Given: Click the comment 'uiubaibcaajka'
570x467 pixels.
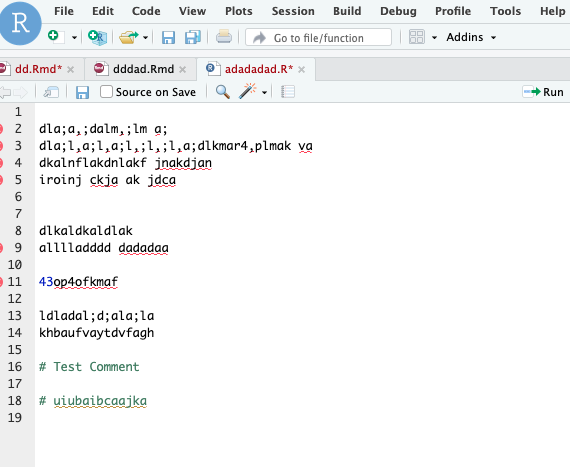Looking at the screenshot, I should [x=100, y=401].
